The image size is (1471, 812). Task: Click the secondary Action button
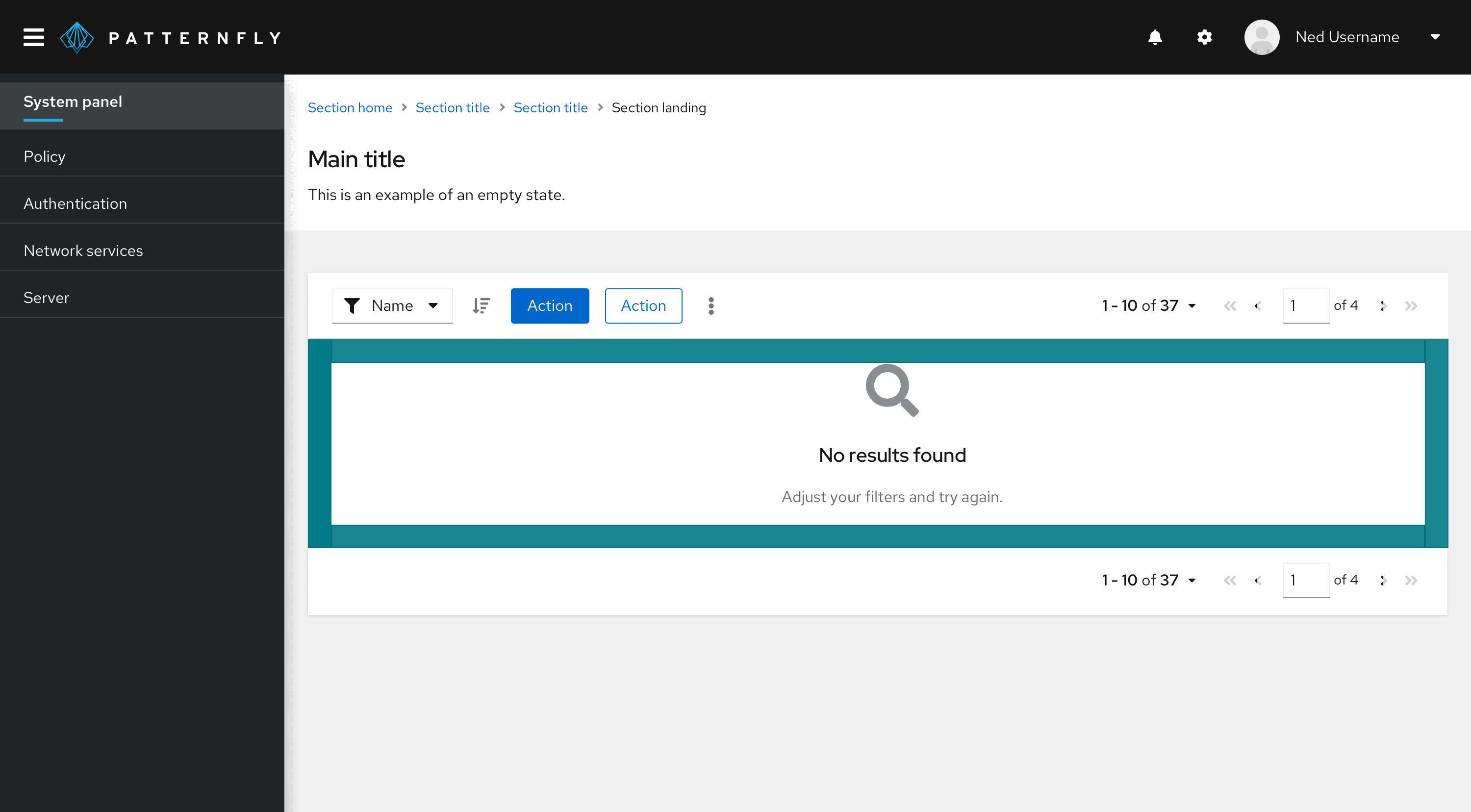643,305
